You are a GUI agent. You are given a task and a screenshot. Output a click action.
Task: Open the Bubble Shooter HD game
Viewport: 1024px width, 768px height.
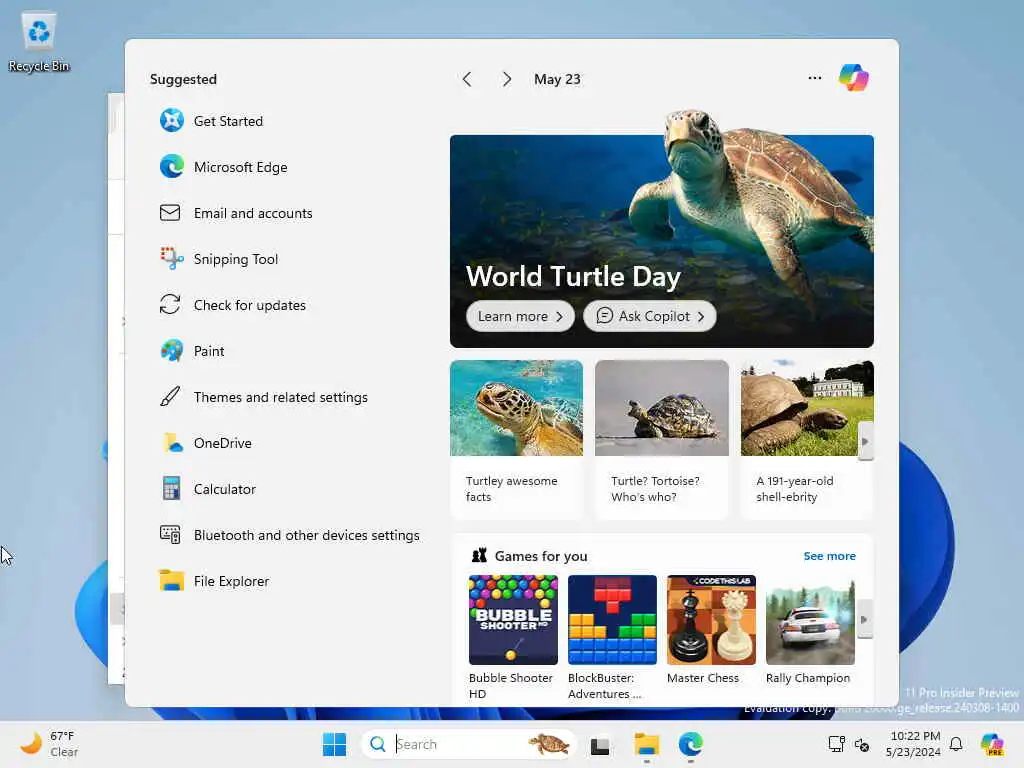(x=513, y=637)
